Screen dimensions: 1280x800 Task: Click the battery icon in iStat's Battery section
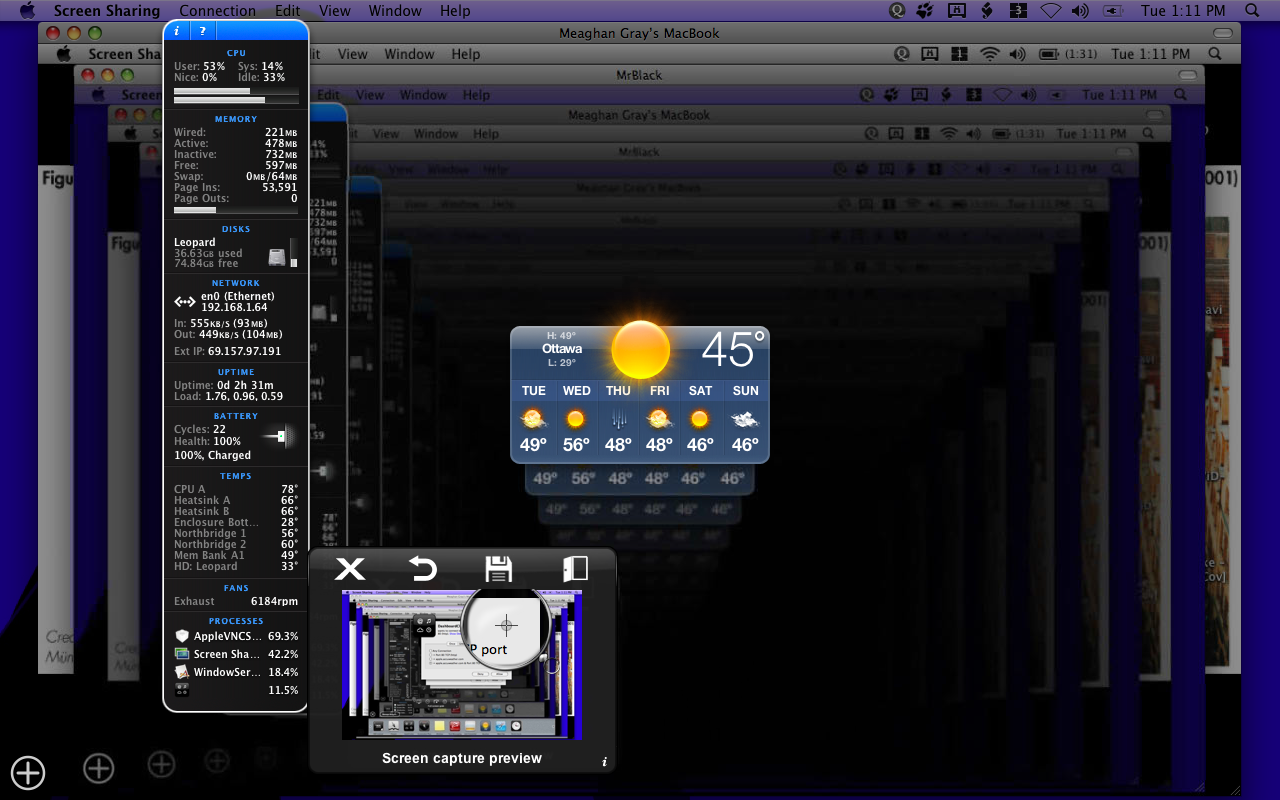pos(277,435)
